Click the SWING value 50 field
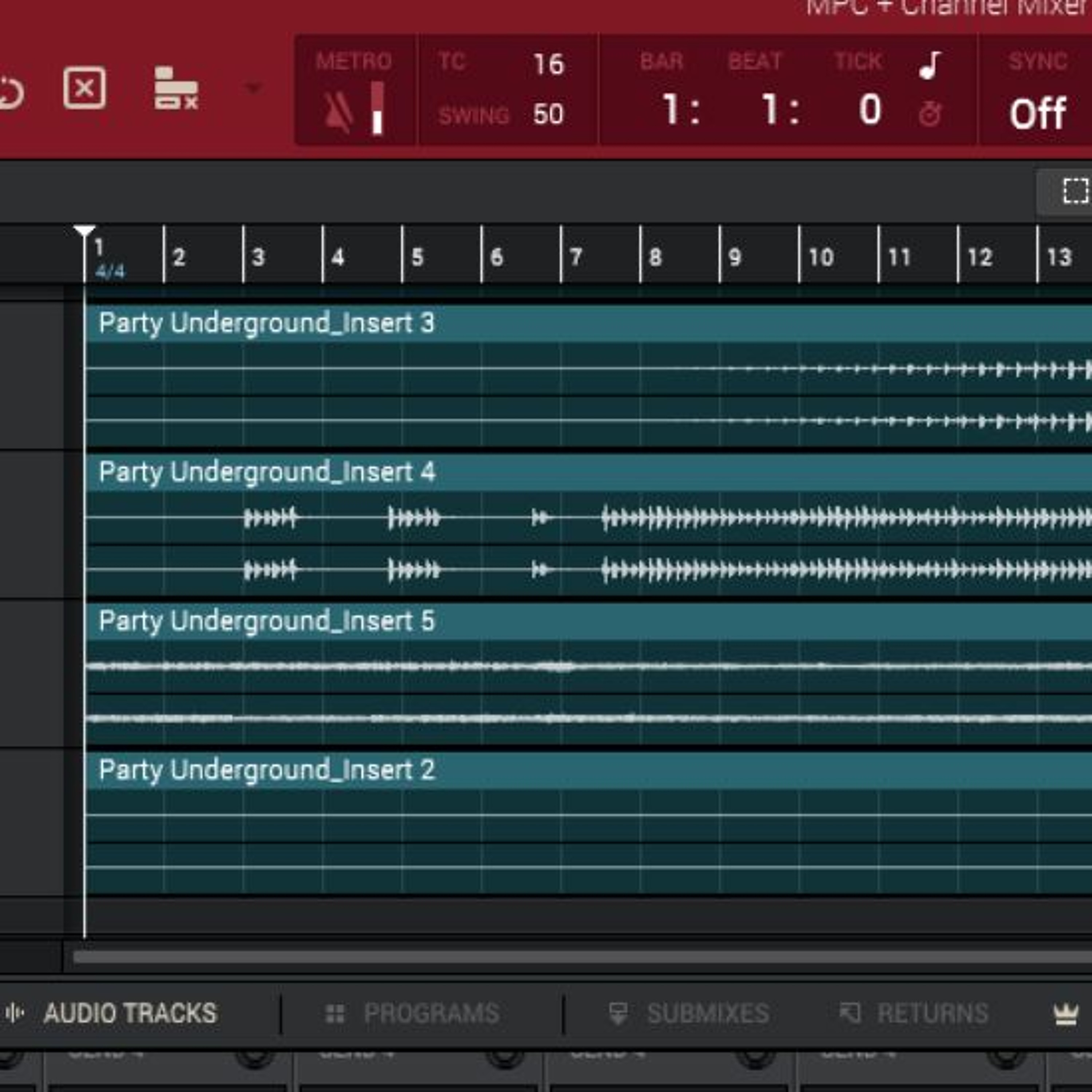The width and height of the screenshot is (1092, 1092). pyautogui.click(x=548, y=114)
